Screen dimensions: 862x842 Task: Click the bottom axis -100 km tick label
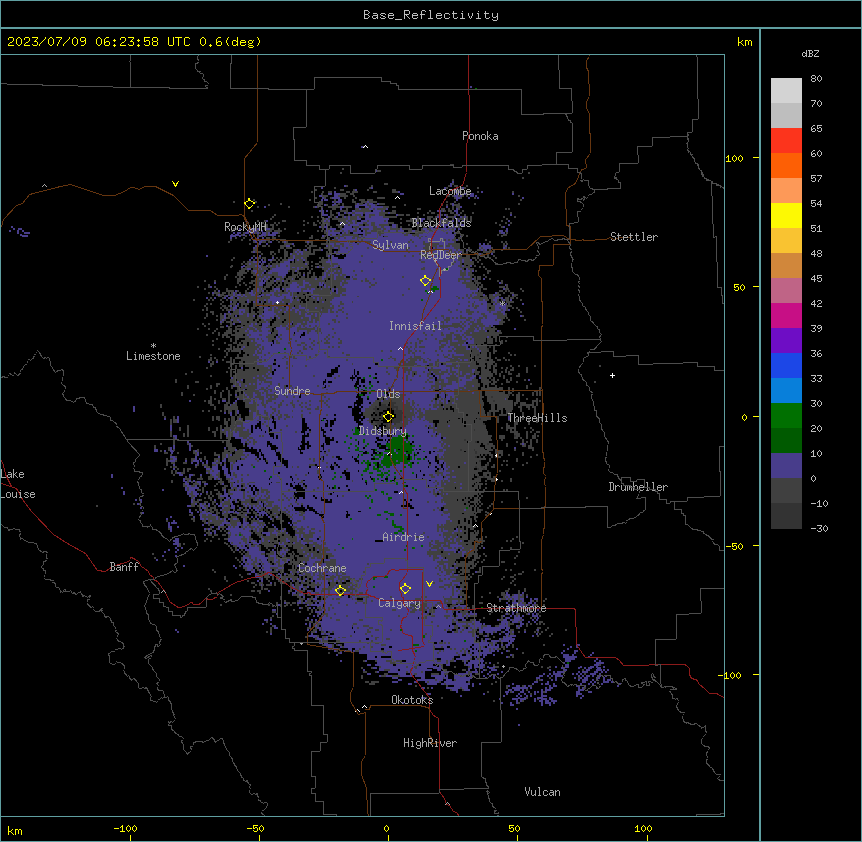click(125, 828)
